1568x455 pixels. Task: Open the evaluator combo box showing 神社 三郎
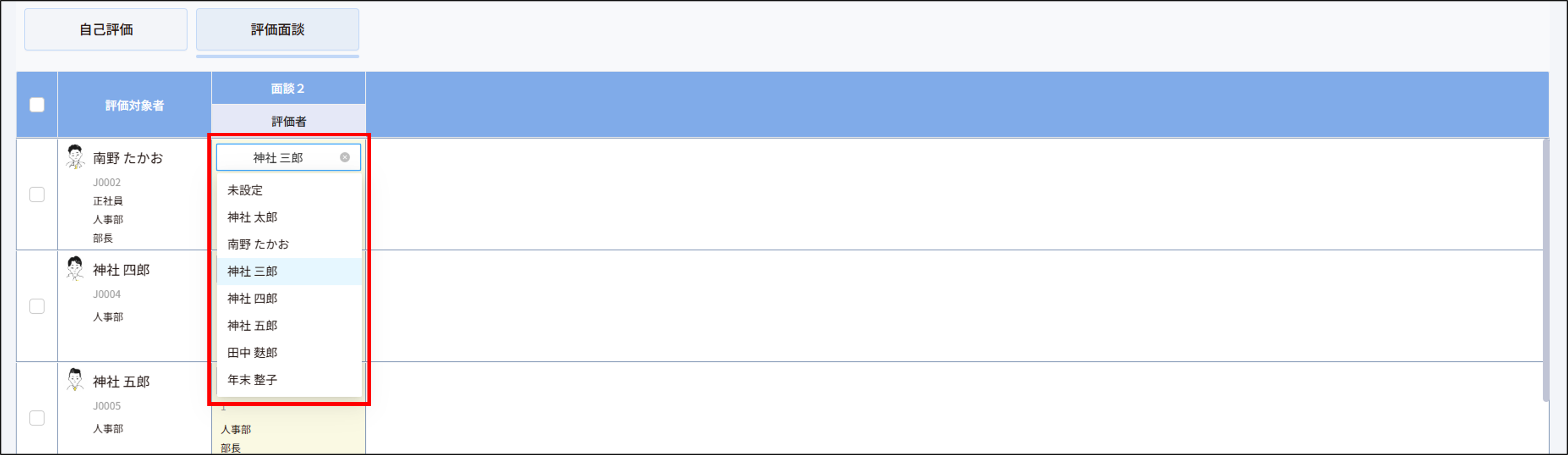[278, 158]
